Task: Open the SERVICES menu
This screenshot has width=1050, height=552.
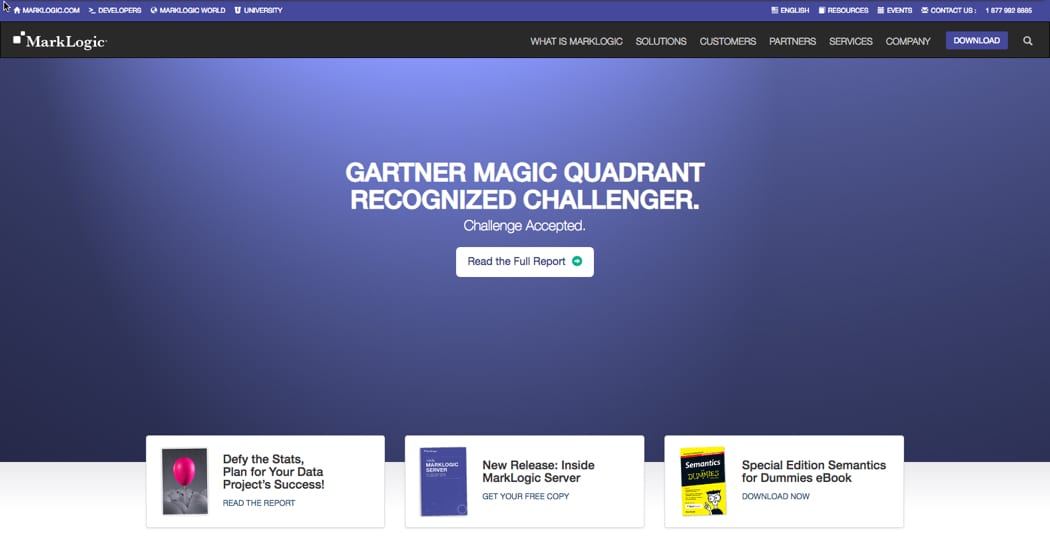Action: [x=850, y=41]
